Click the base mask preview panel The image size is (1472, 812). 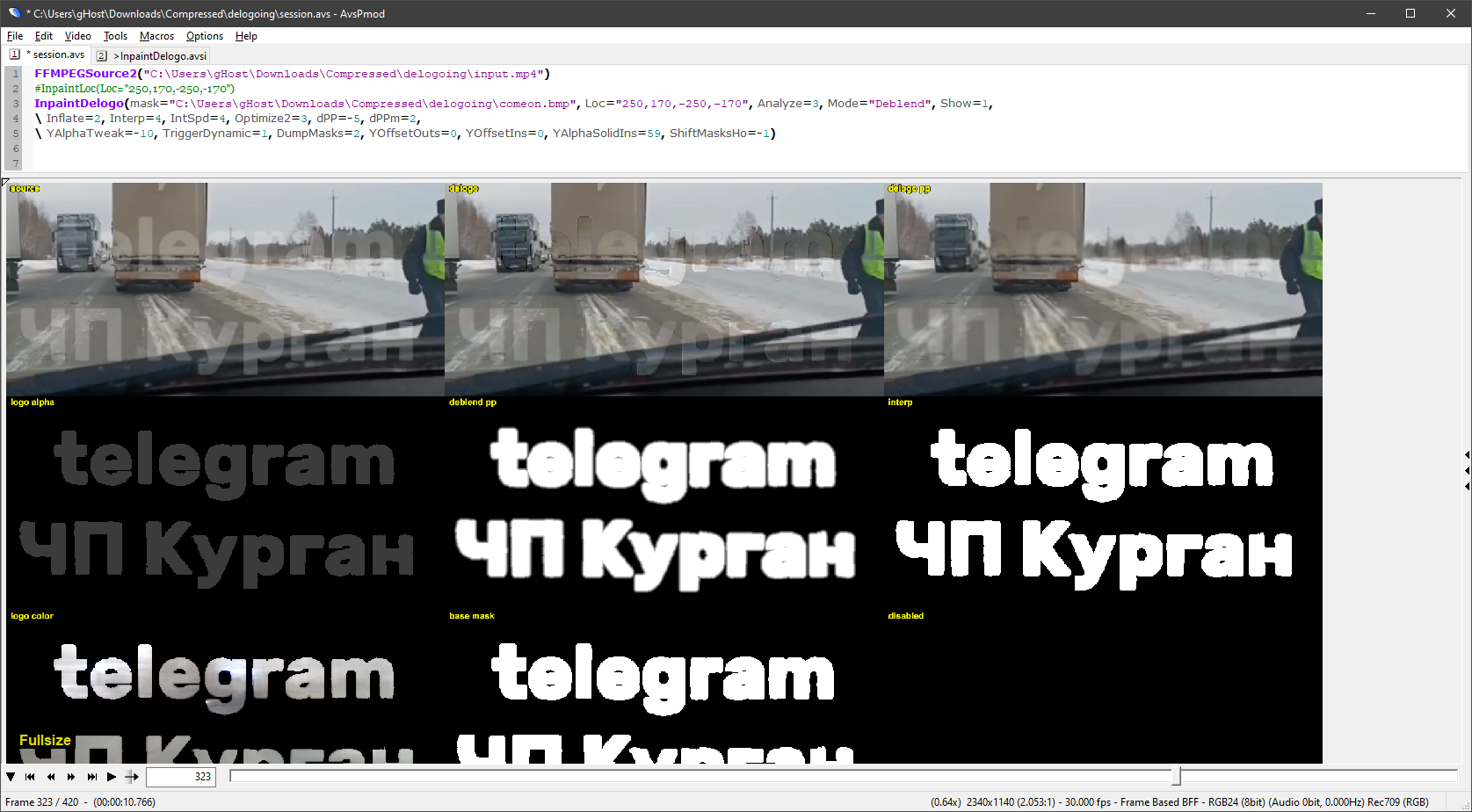point(664,687)
